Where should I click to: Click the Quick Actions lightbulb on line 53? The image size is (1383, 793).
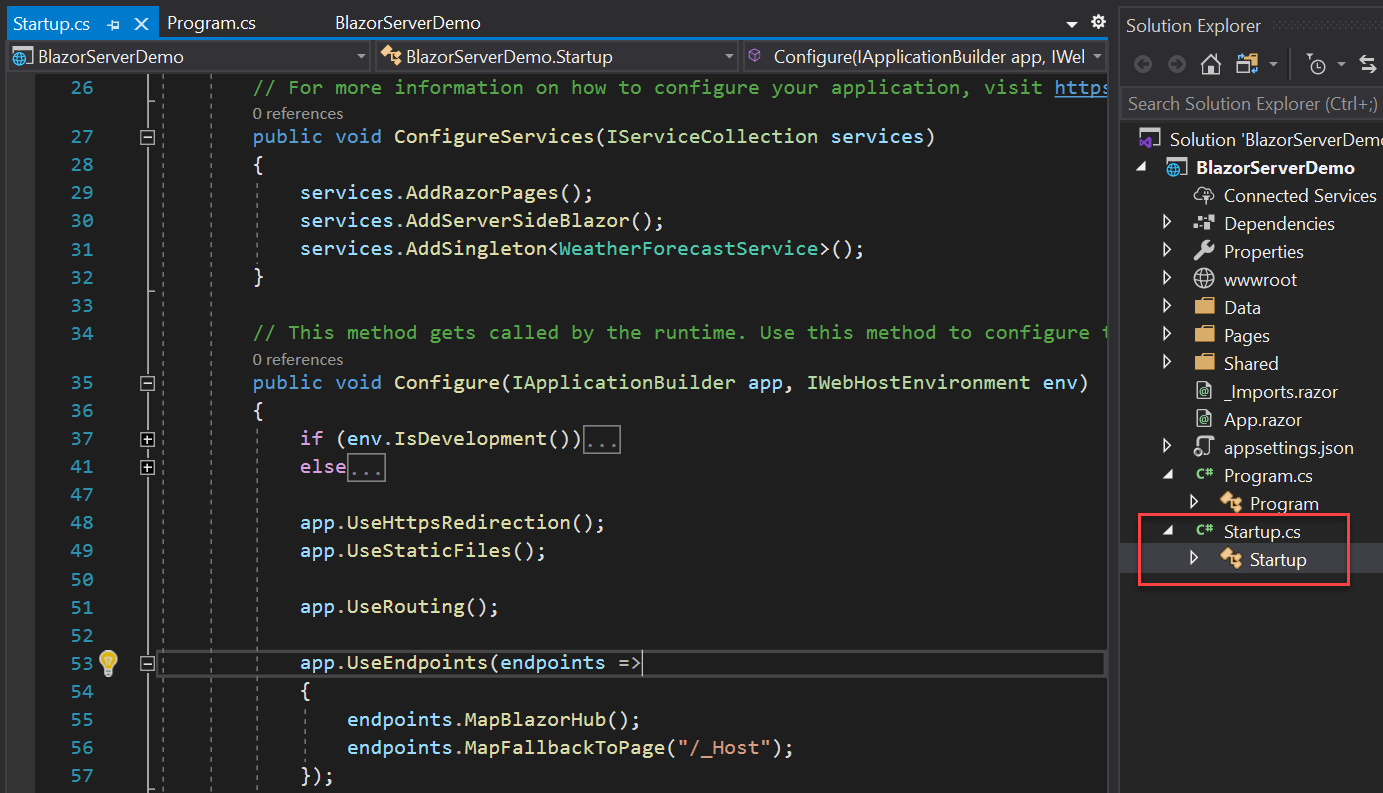point(108,663)
